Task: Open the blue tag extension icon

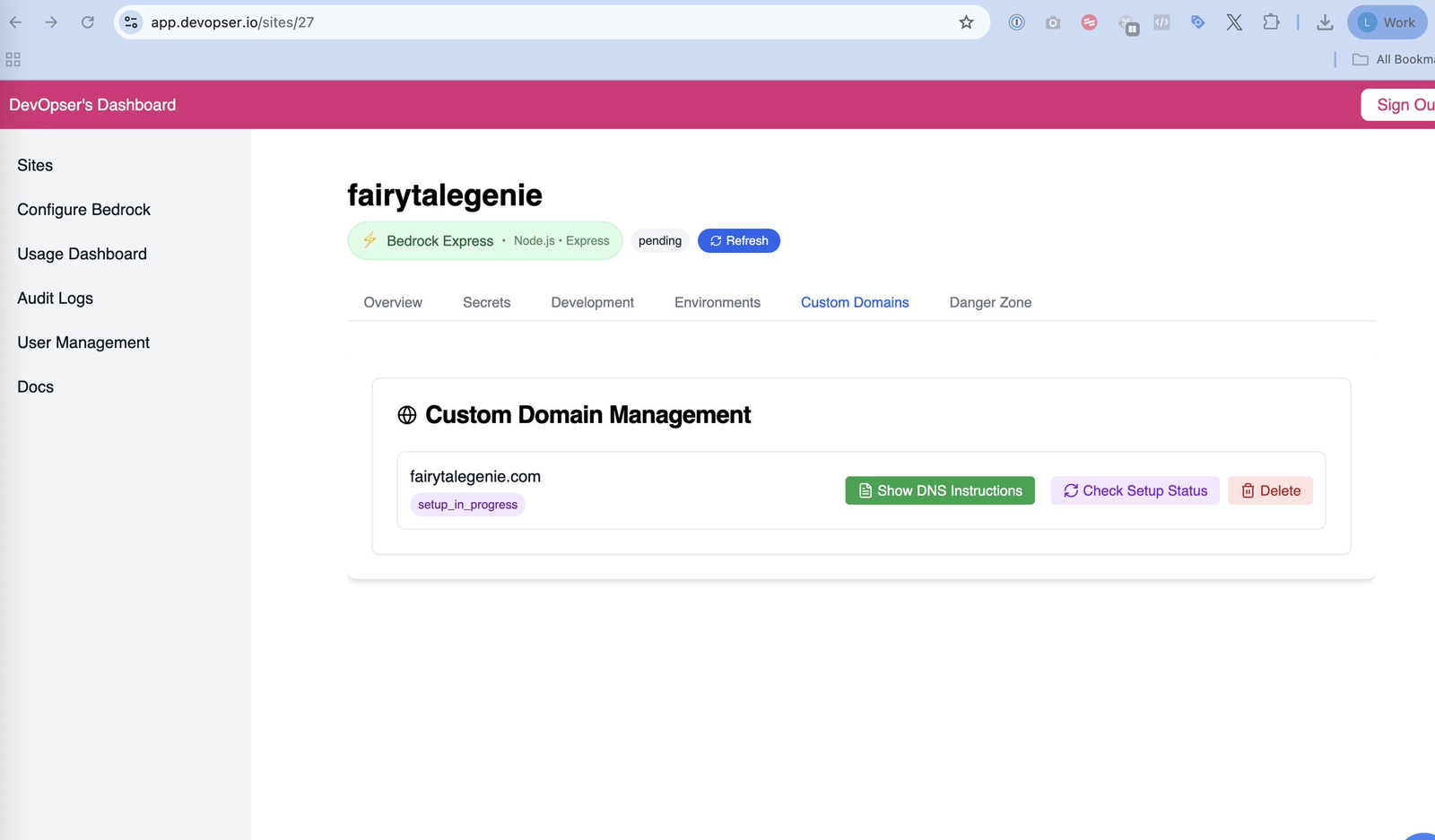Action: coord(1197,22)
